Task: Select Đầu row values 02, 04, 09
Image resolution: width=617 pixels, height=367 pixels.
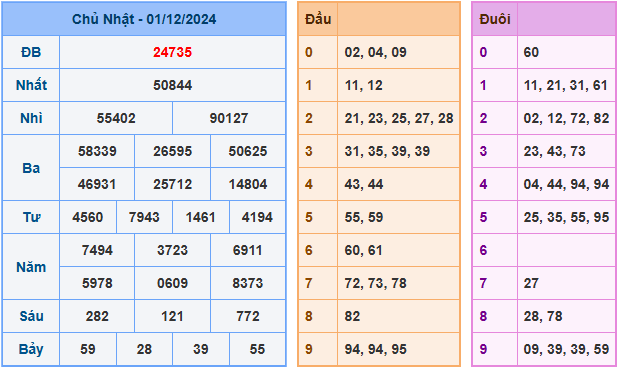Action: pyautogui.click(x=375, y=52)
